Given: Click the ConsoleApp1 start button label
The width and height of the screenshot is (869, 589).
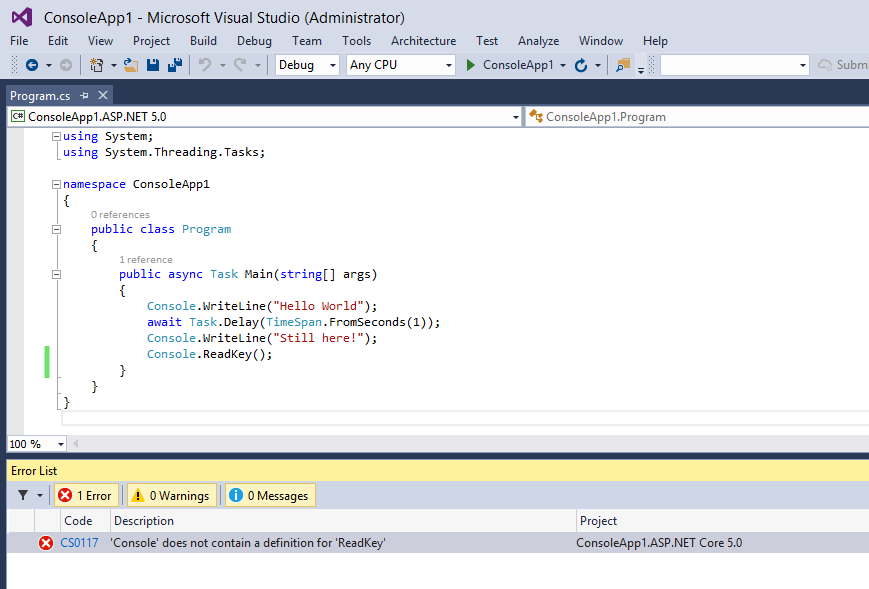Looking at the screenshot, I should (x=518, y=65).
